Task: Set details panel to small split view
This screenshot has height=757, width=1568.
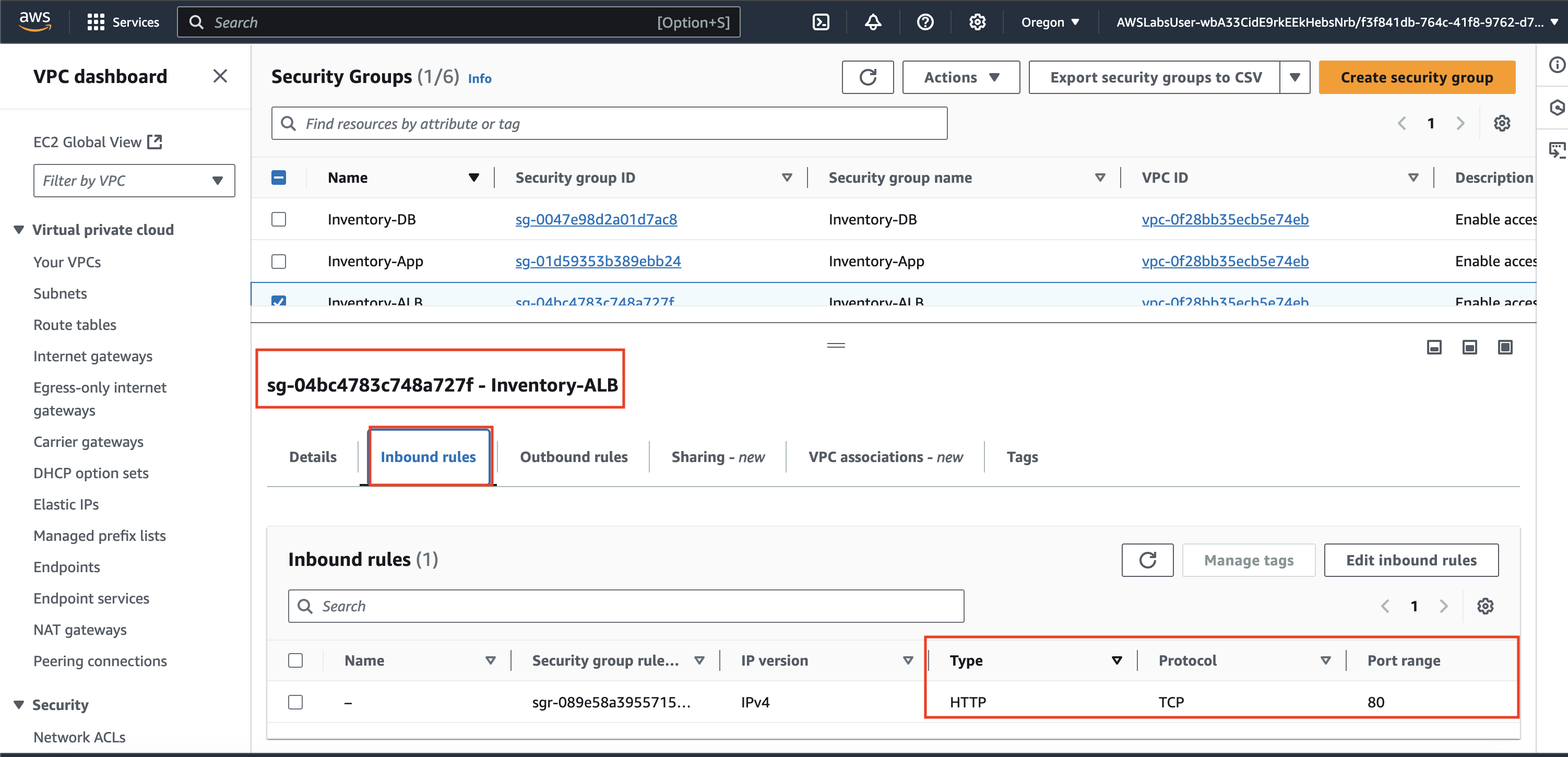Action: tap(1434, 347)
